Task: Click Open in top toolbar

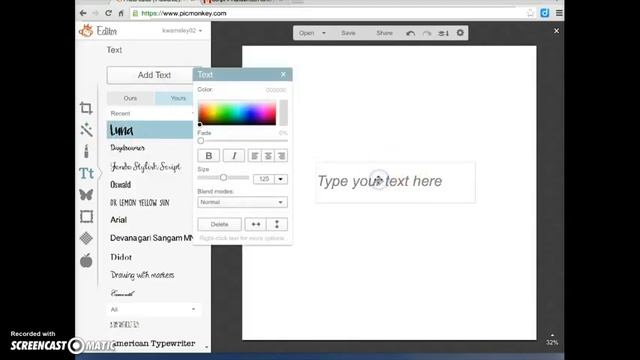Action: point(307,33)
